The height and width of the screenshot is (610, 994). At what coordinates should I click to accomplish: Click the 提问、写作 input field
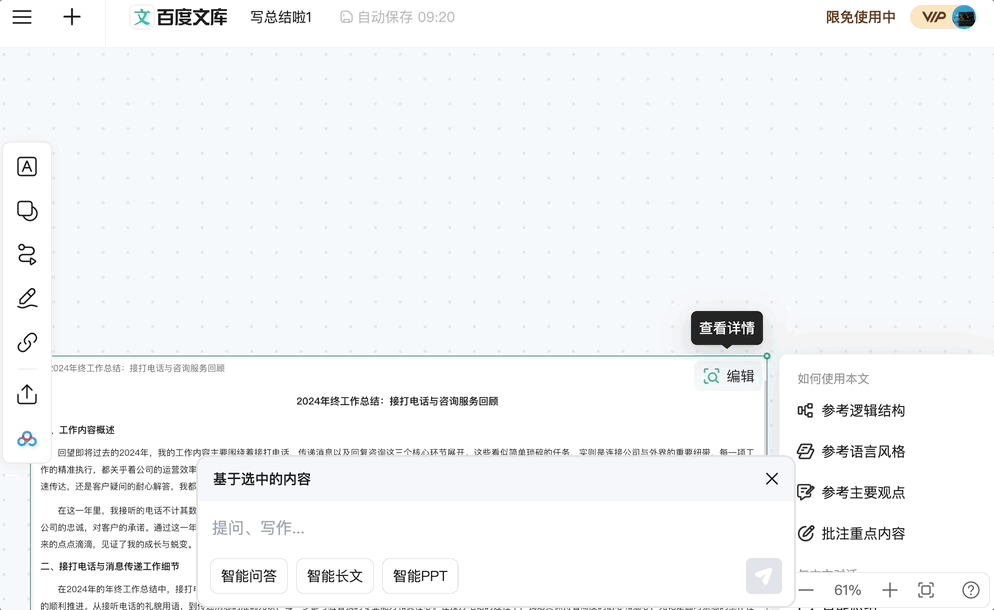(x=400, y=528)
